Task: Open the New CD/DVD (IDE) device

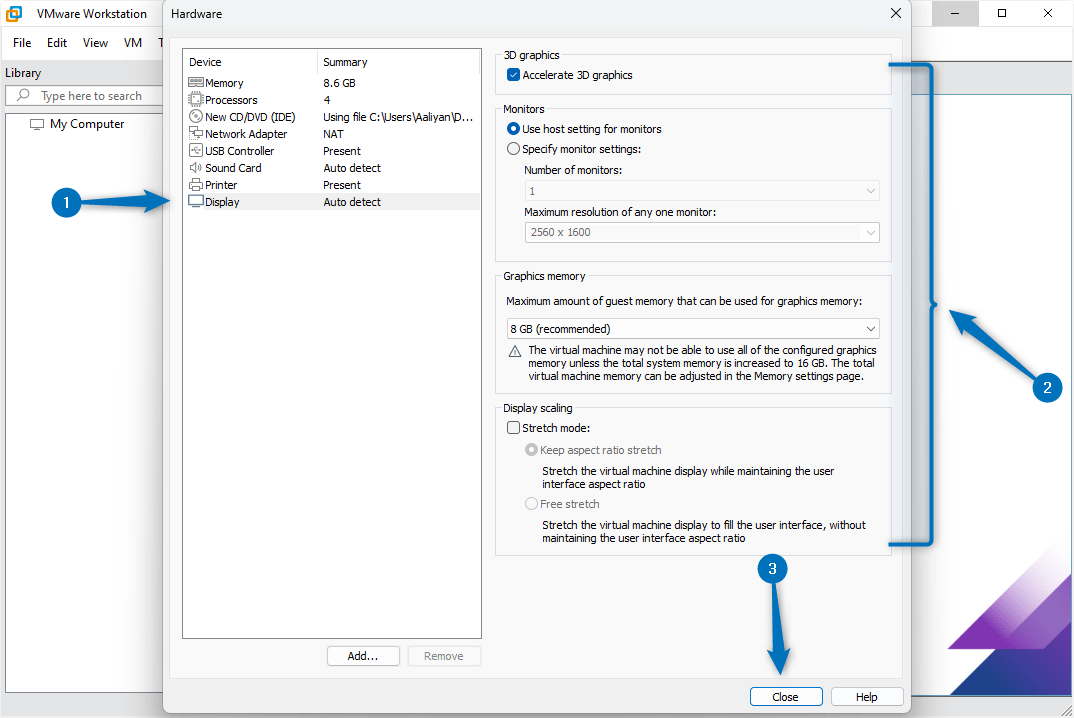Action: tap(194, 116)
